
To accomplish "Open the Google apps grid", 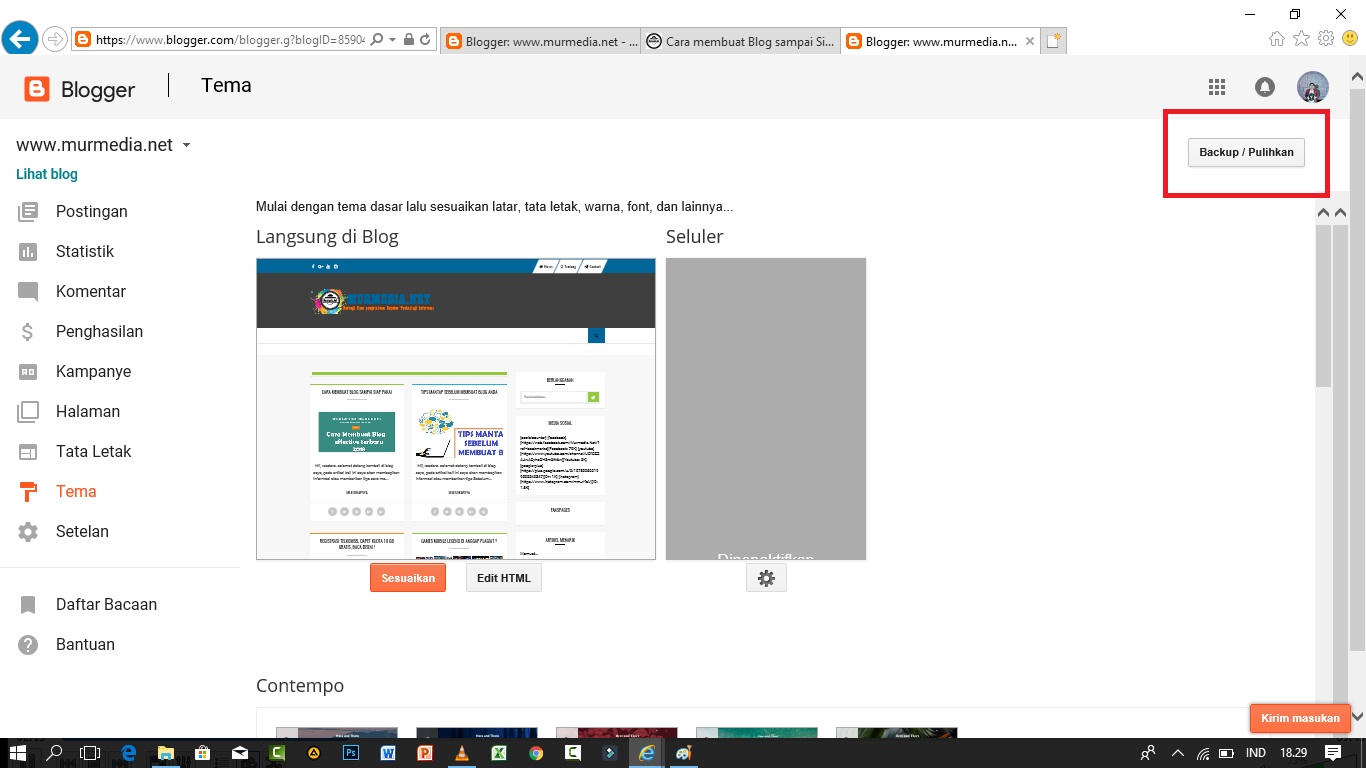I will pyautogui.click(x=1216, y=87).
